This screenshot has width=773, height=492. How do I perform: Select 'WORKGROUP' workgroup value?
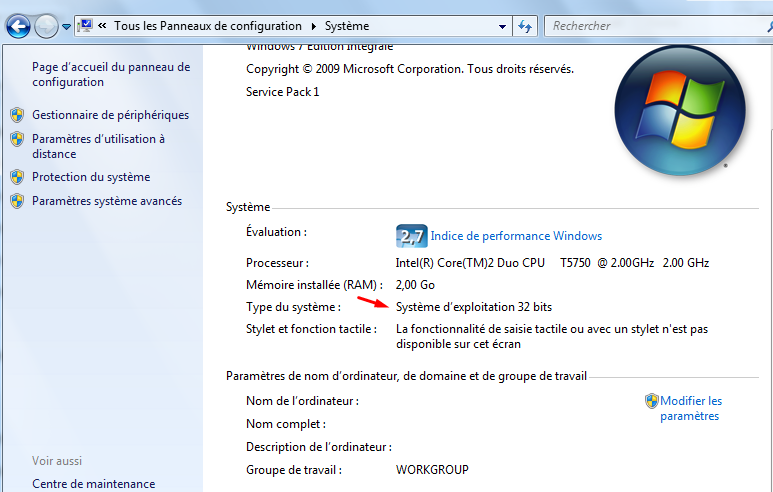pos(432,470)
